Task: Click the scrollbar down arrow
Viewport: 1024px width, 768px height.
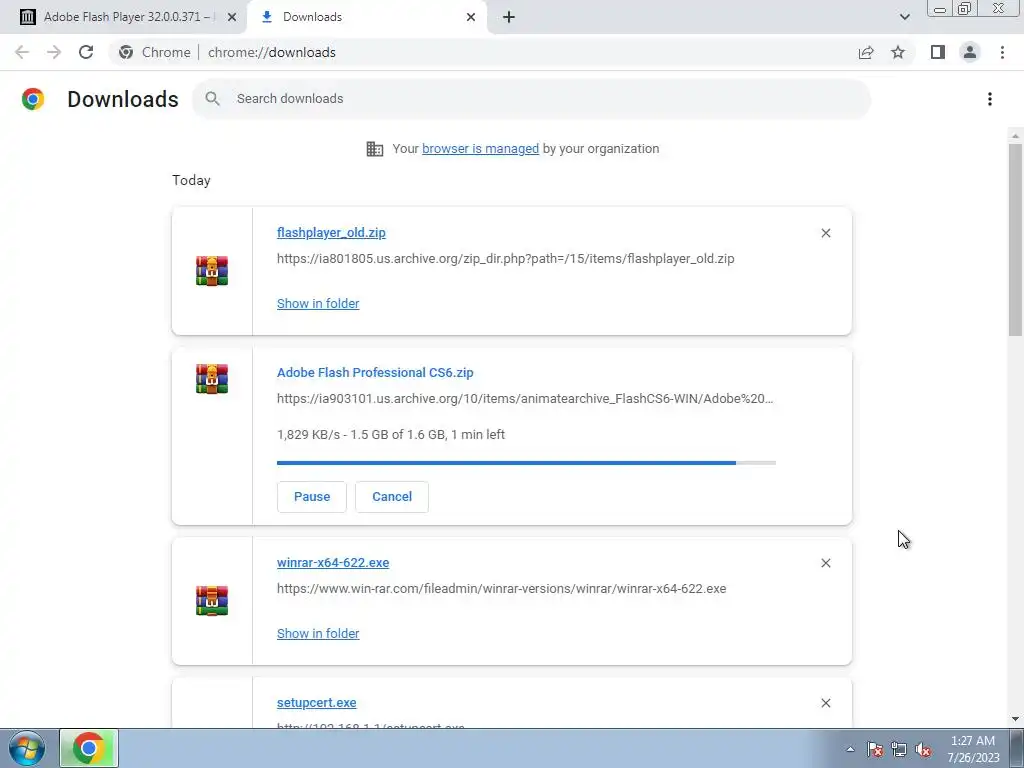Action: [x=1015, y=720]
